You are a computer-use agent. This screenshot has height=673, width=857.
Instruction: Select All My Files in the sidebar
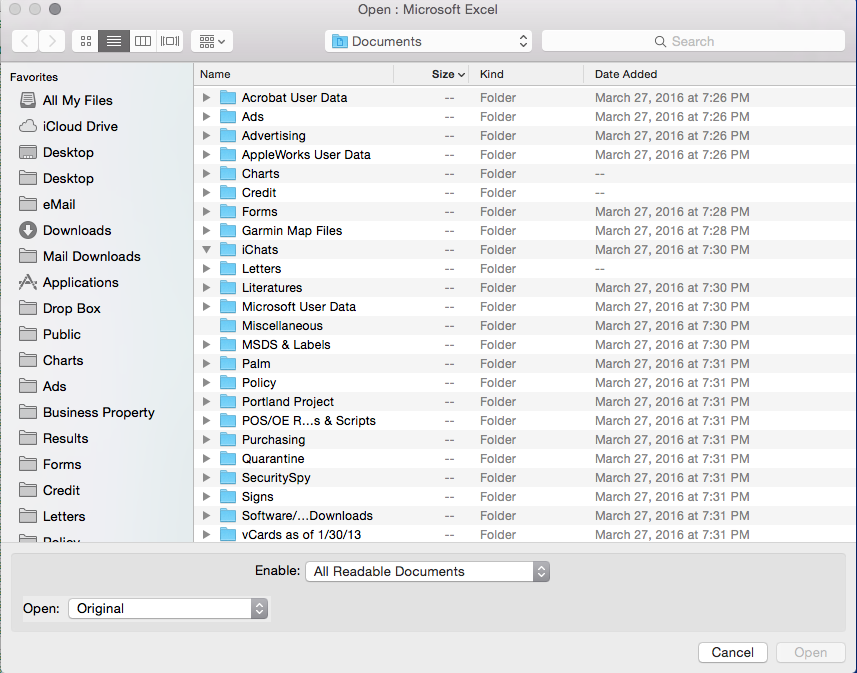click(x=77, y=101)
